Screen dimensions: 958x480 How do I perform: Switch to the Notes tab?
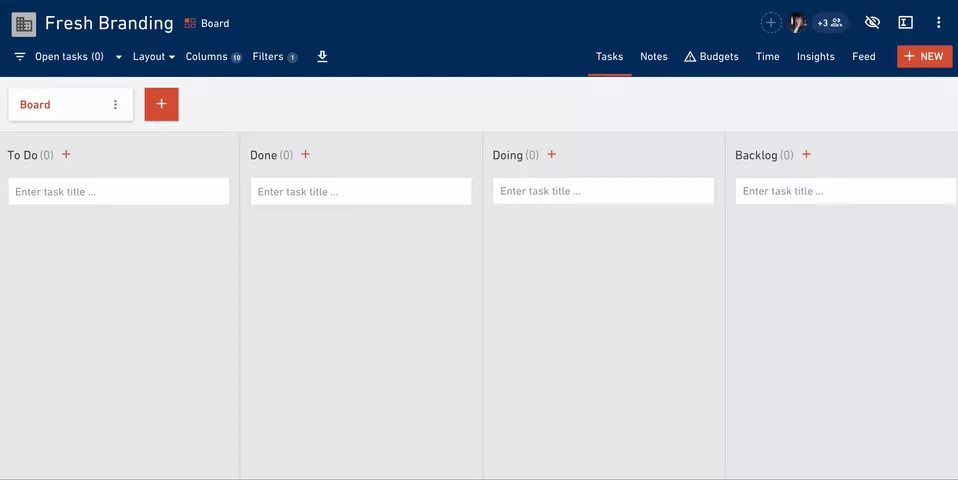pos(654,56)
